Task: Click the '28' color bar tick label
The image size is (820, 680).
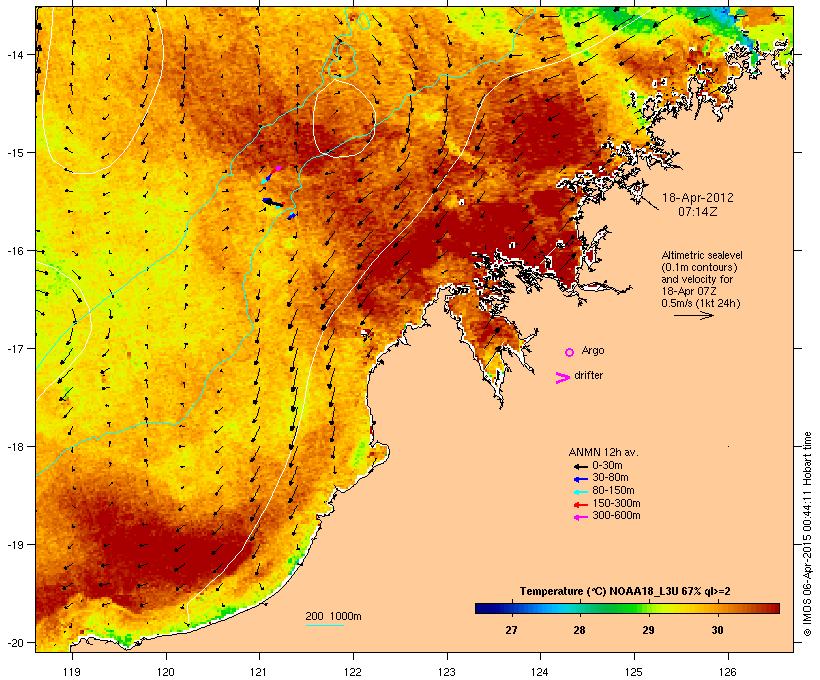Action: [x=579, y=630]
